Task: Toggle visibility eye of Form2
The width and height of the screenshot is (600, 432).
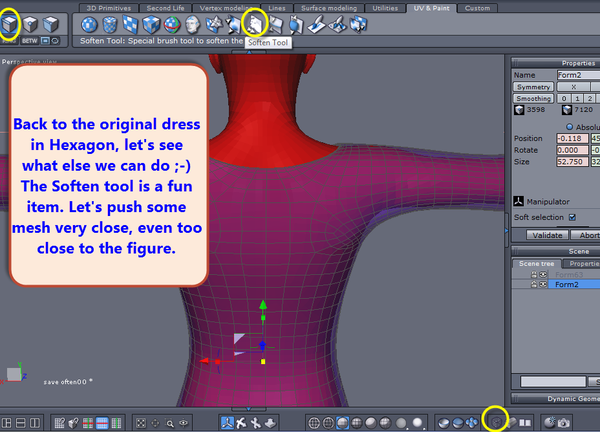Action: [543, 284]
